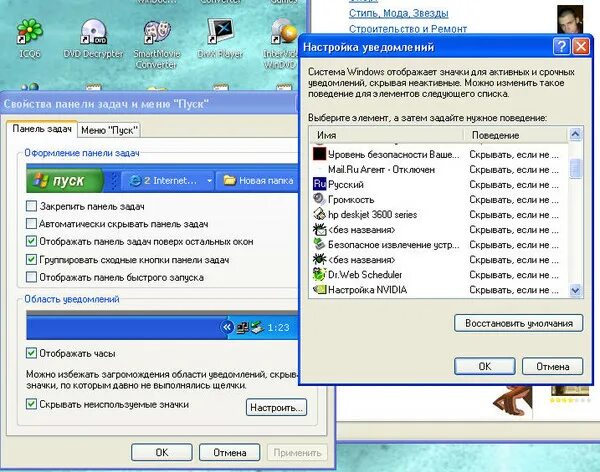
Task: Open behavior dropdown for Русский row
Action: tap(514, 185)
